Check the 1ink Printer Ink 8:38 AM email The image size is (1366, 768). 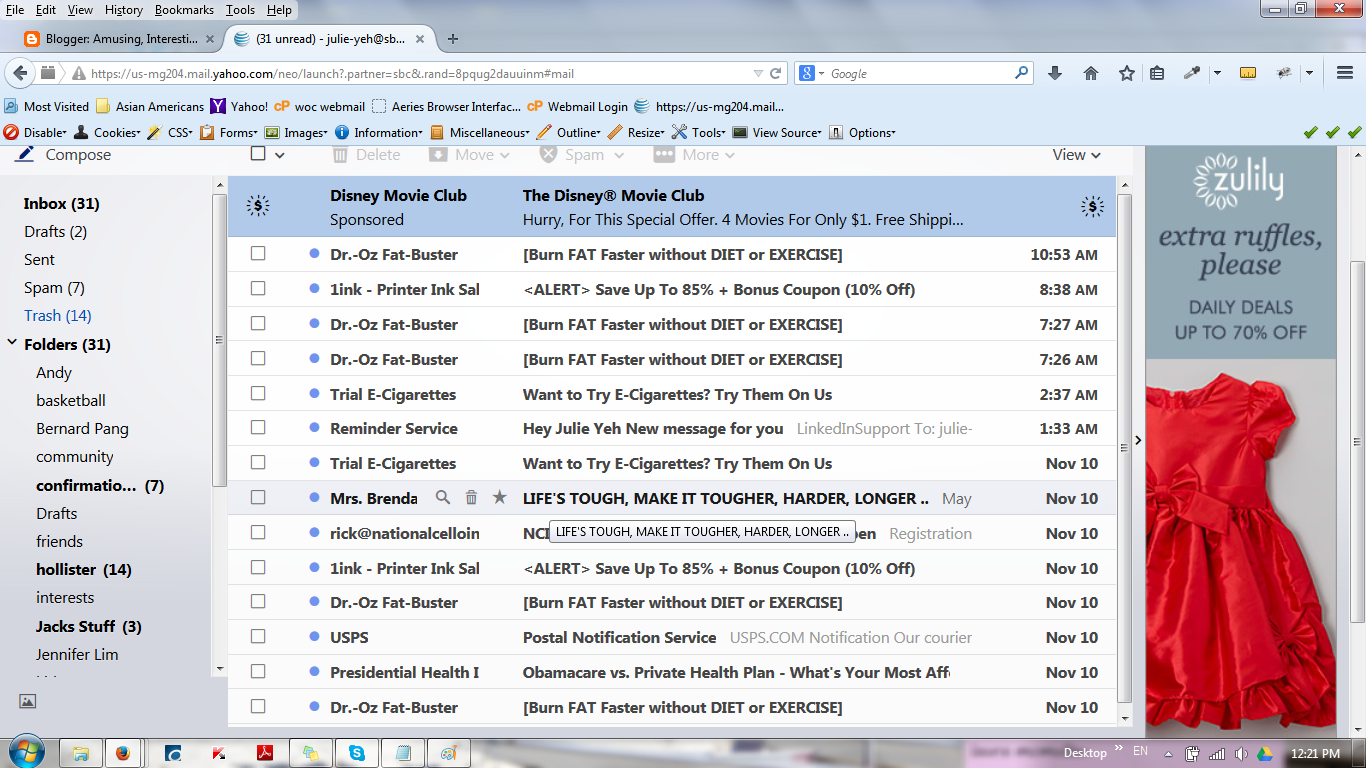(x=258, y=289)
